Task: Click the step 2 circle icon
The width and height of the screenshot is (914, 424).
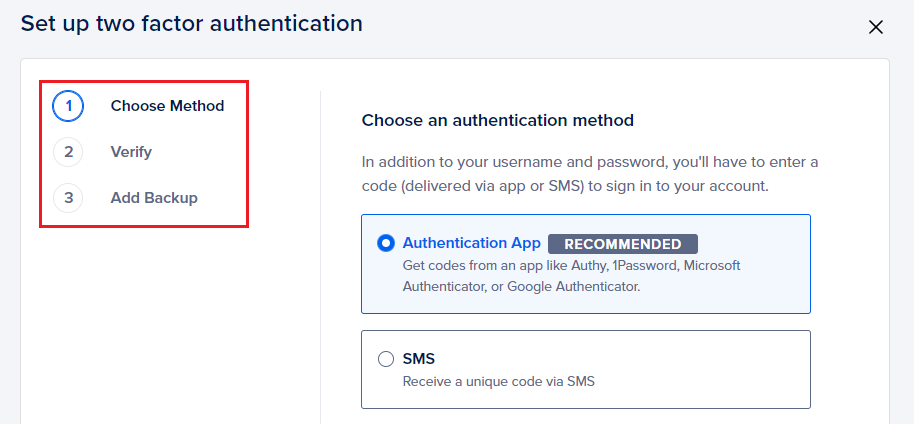Action: (68, 152)
